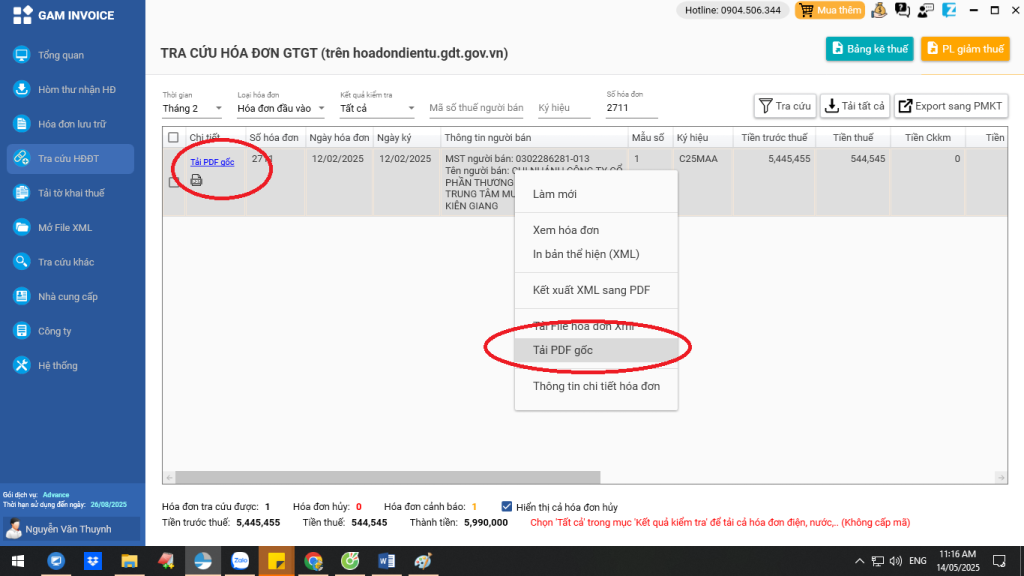
Task: Click the horizontal scrollbar thumb under table
Action: 387,477
